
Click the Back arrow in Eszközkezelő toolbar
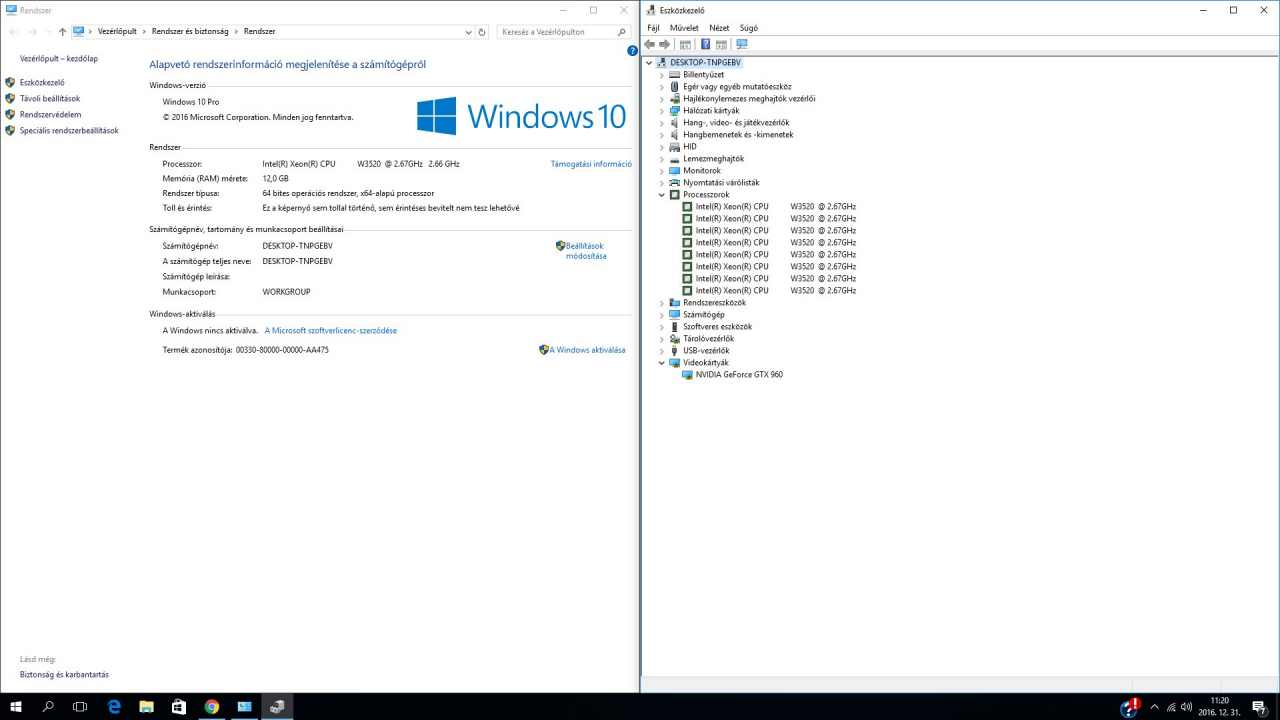click(650, 44)
